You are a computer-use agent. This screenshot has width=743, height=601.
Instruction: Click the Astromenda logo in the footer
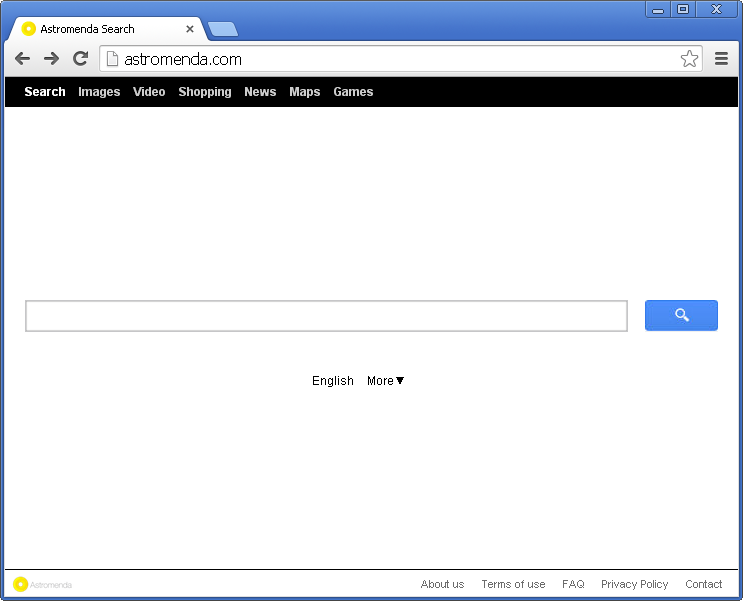42,584
